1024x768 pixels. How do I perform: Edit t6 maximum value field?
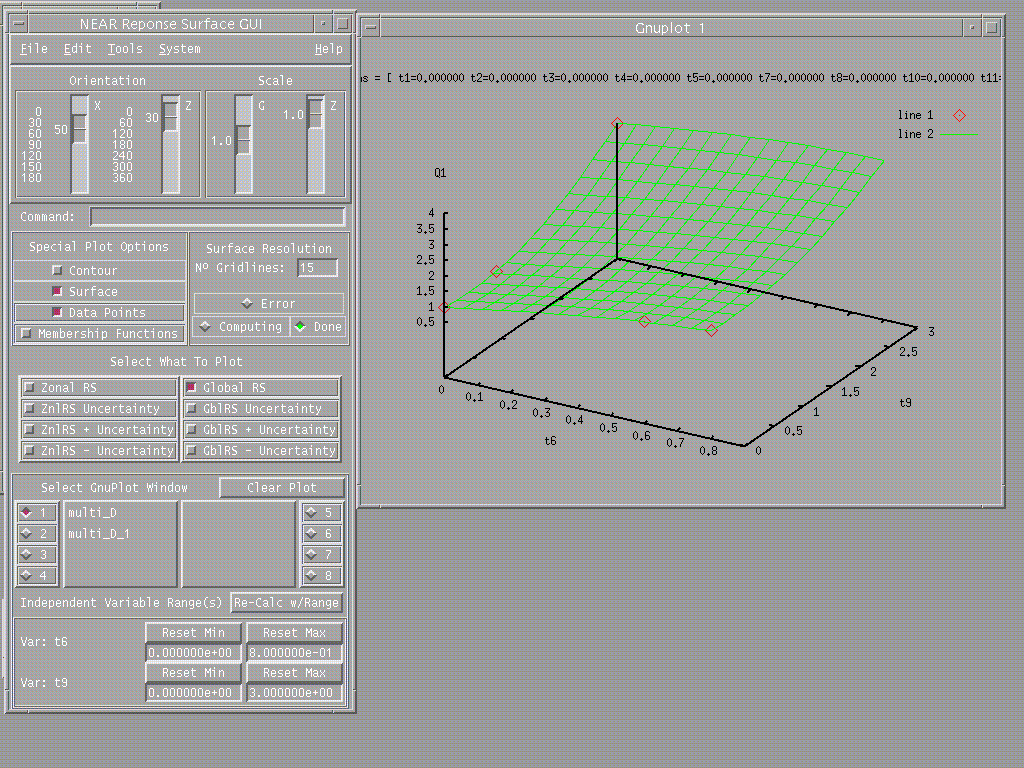pos(295,653)
